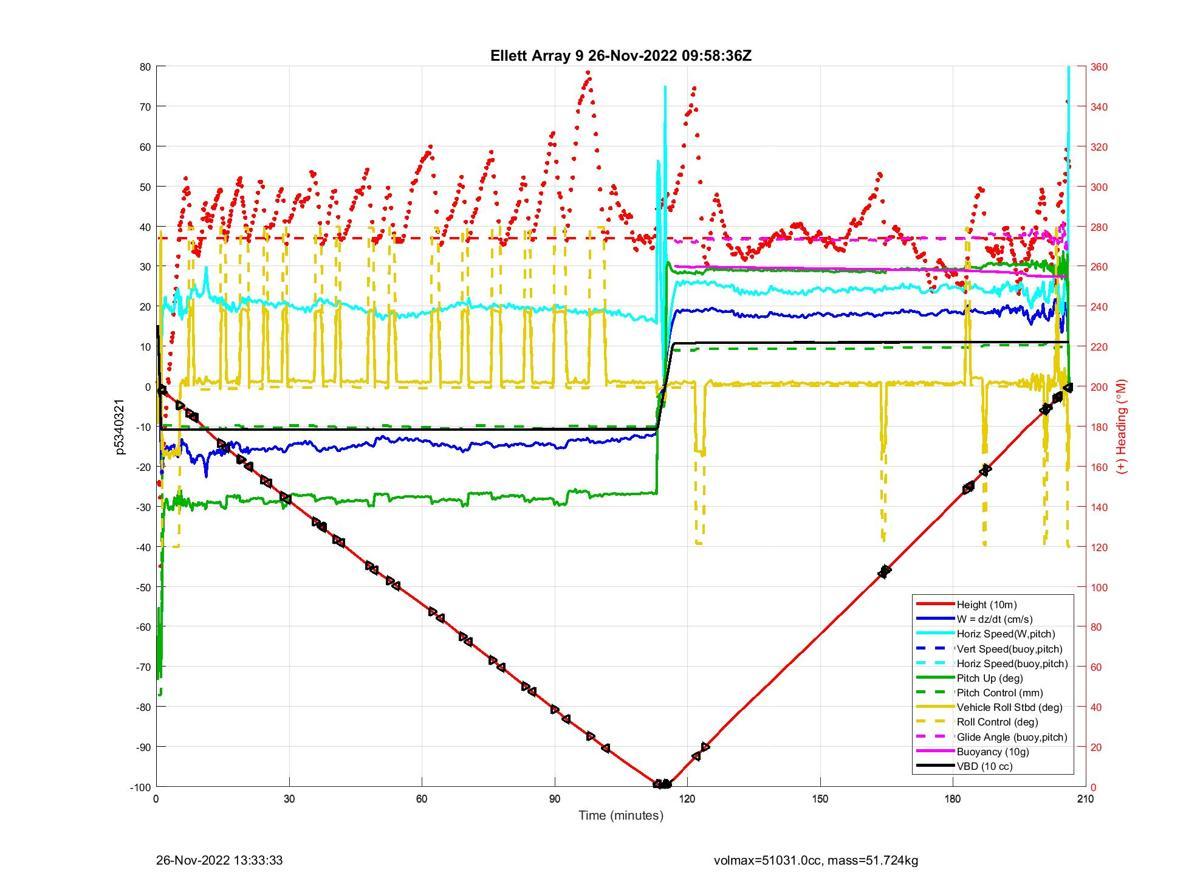Click the x-axis tick label 150
The height and width of the screenshot is (885, 1200).
[820, 799]
